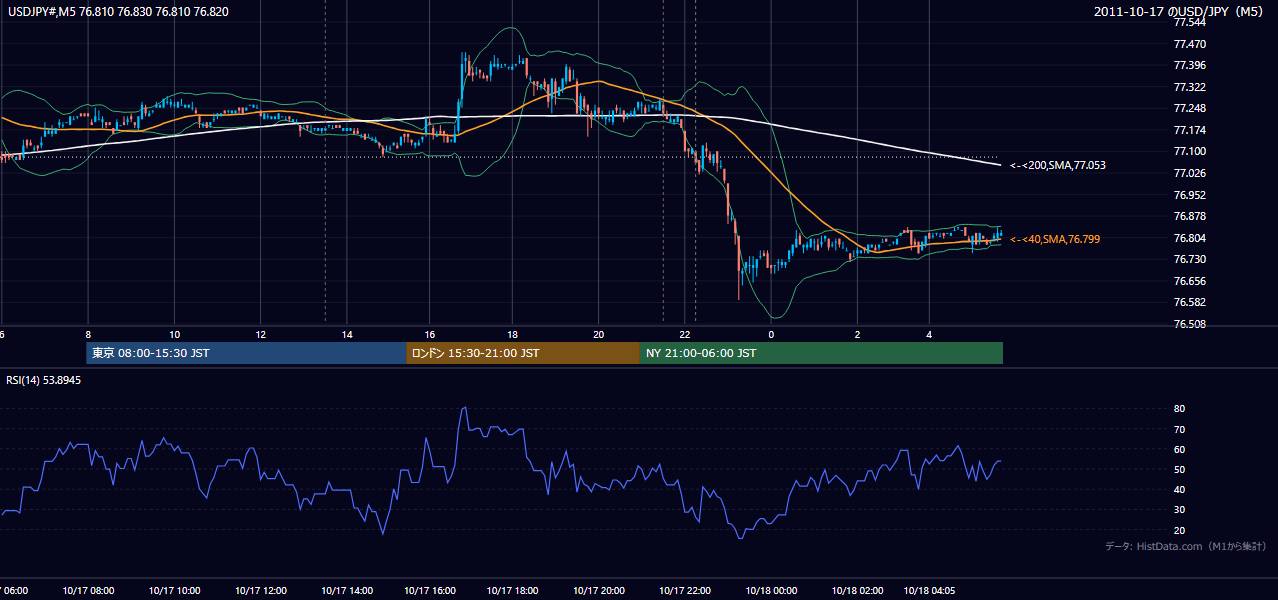Viewport: 1278px width, 600px height.
Task: Select the ロンドン 15:30-21:00 JST session bar
Action: click(x=522, y=353)
